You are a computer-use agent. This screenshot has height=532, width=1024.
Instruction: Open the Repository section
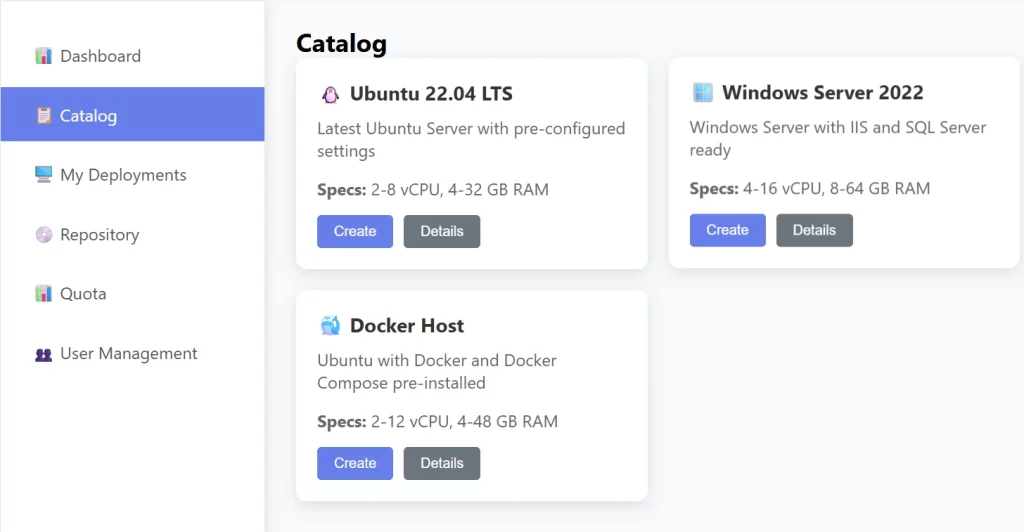tap(133, 234)
